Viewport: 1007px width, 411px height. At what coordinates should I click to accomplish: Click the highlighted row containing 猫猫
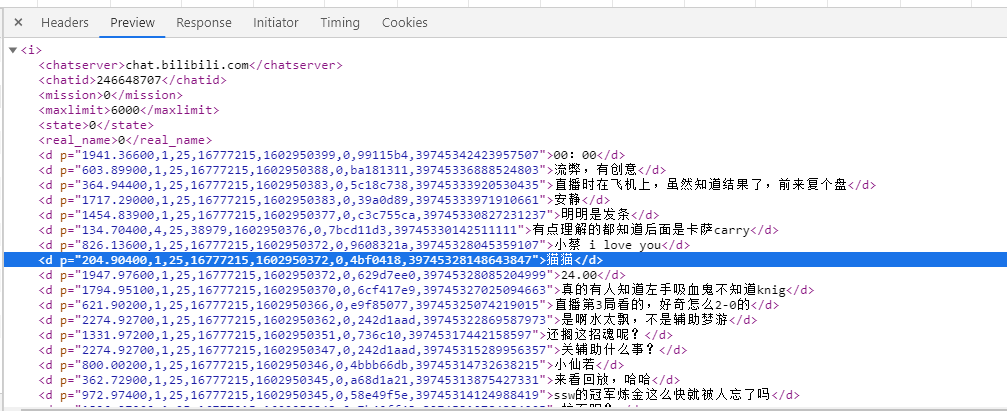tap(505, 259)
